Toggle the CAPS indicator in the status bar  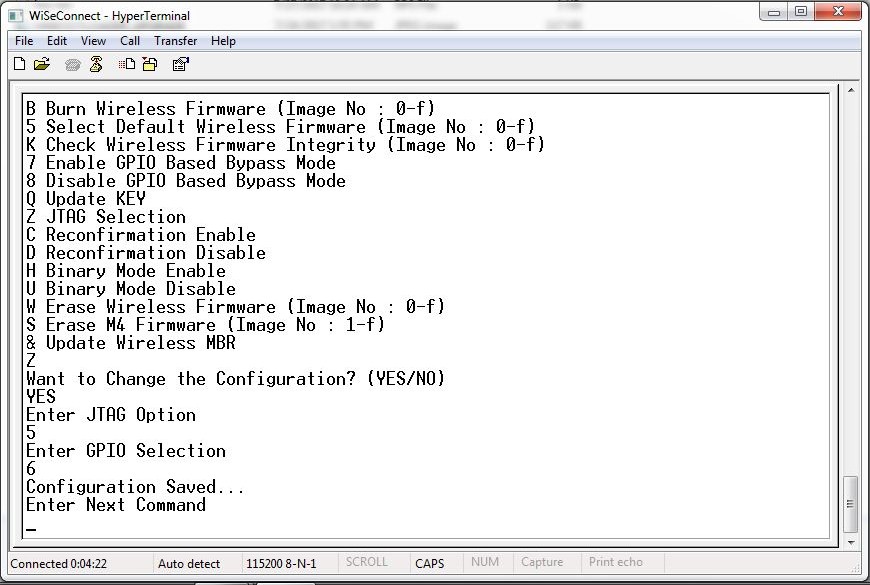pos(430,562)
